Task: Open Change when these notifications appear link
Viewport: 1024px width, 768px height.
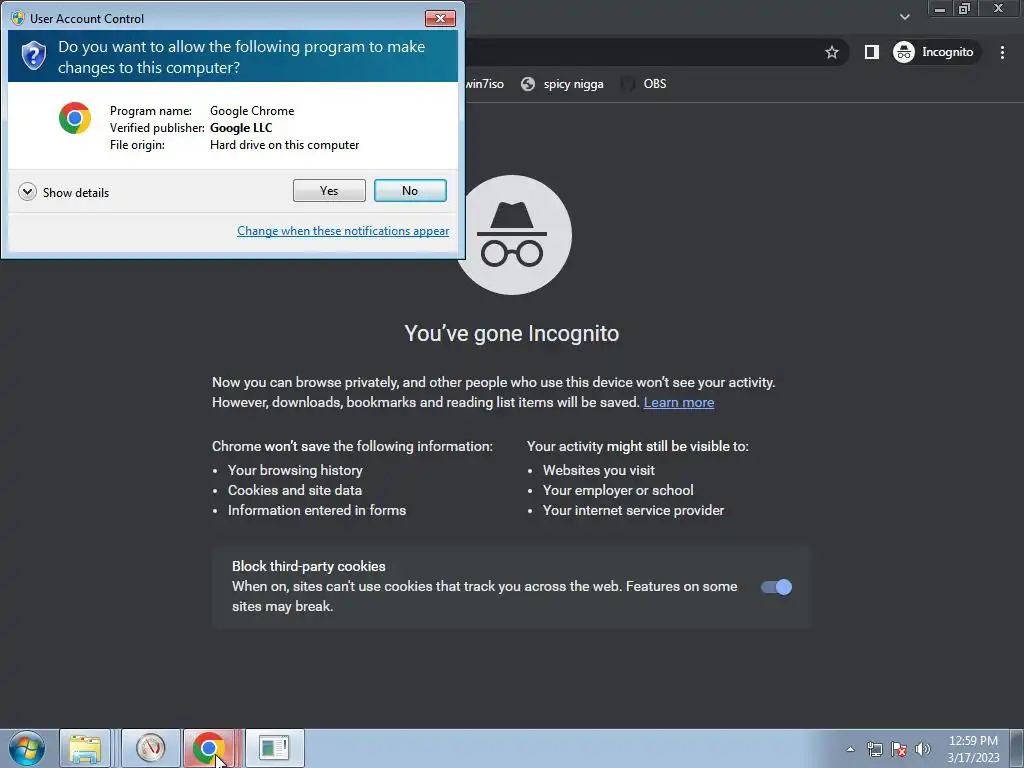Action: [x=343, y=231]
